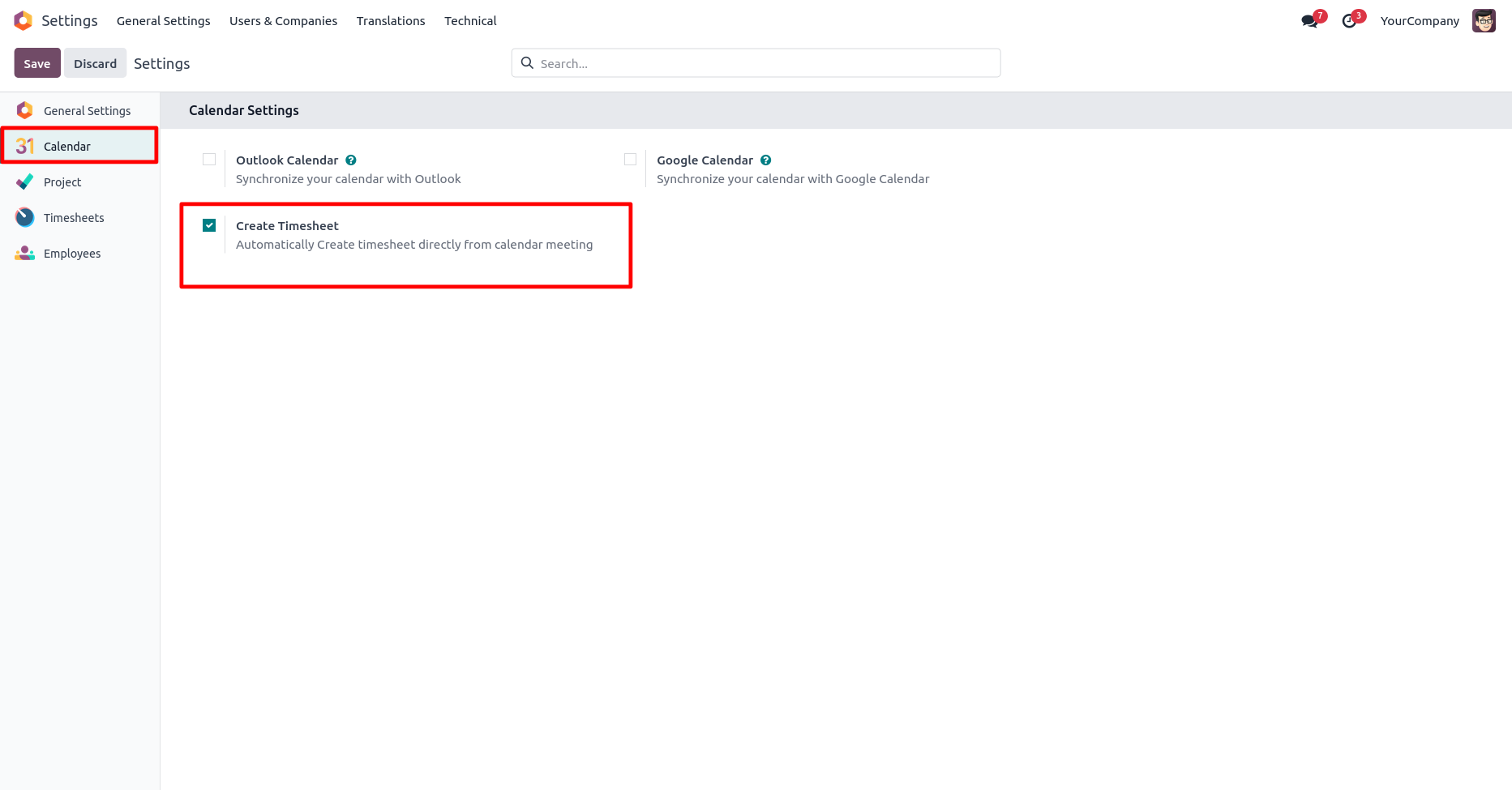Click the Odoo Settings app logo
This screenshot has width=1512, height=790.
(24, 20)
